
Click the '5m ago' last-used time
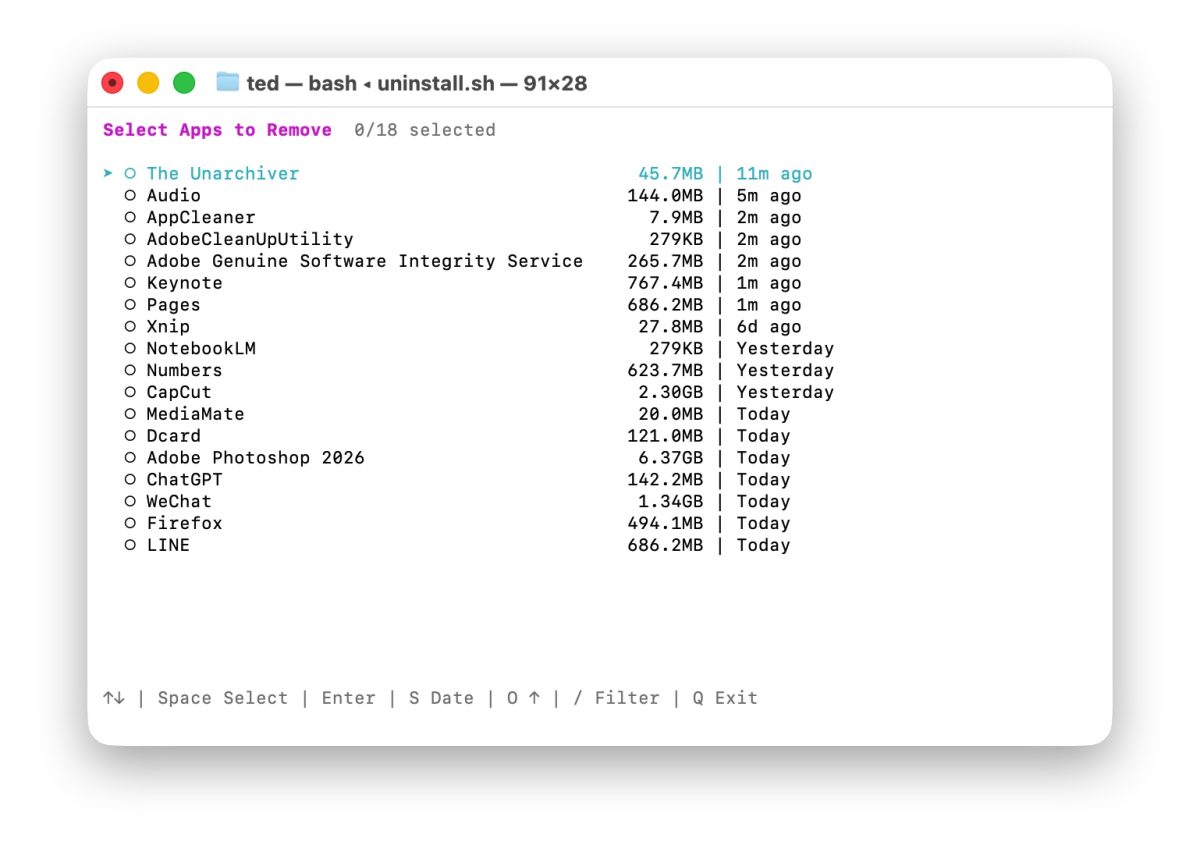tap(769, 196)
